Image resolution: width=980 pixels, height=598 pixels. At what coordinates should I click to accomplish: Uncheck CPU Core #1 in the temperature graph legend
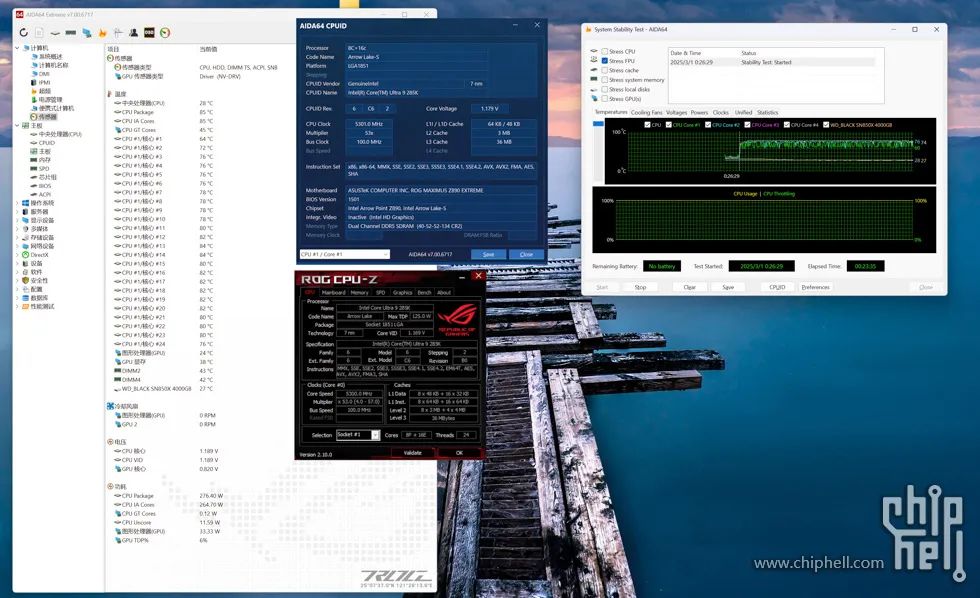[x=669, y=124]
